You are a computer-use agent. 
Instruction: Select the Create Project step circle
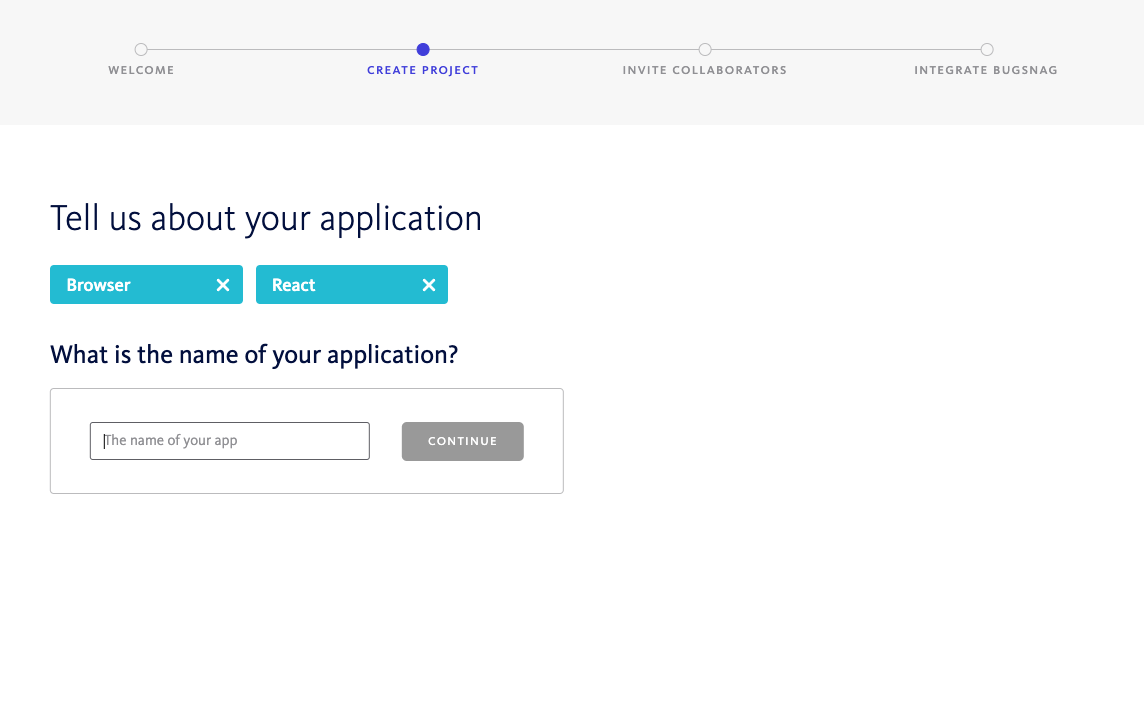point(423,50)
